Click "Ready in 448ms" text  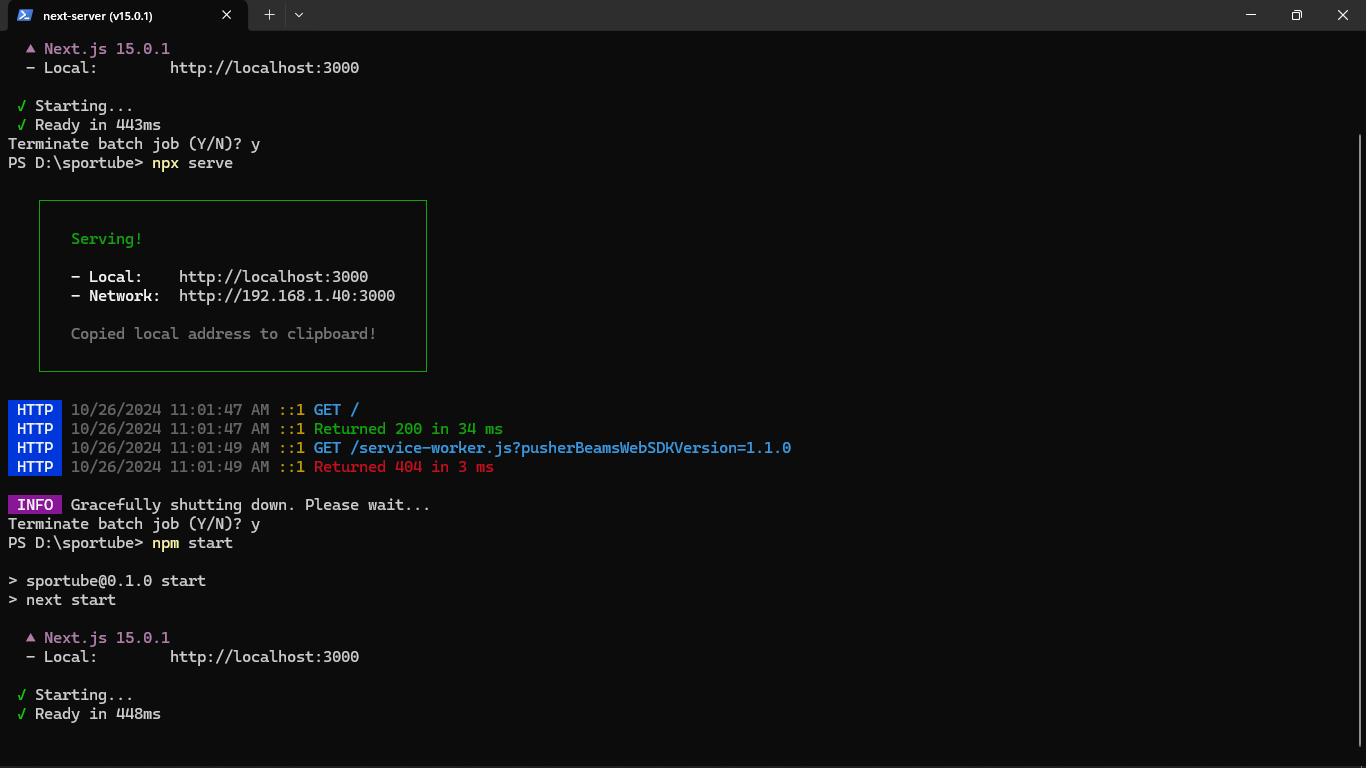[x=98, y=714]
